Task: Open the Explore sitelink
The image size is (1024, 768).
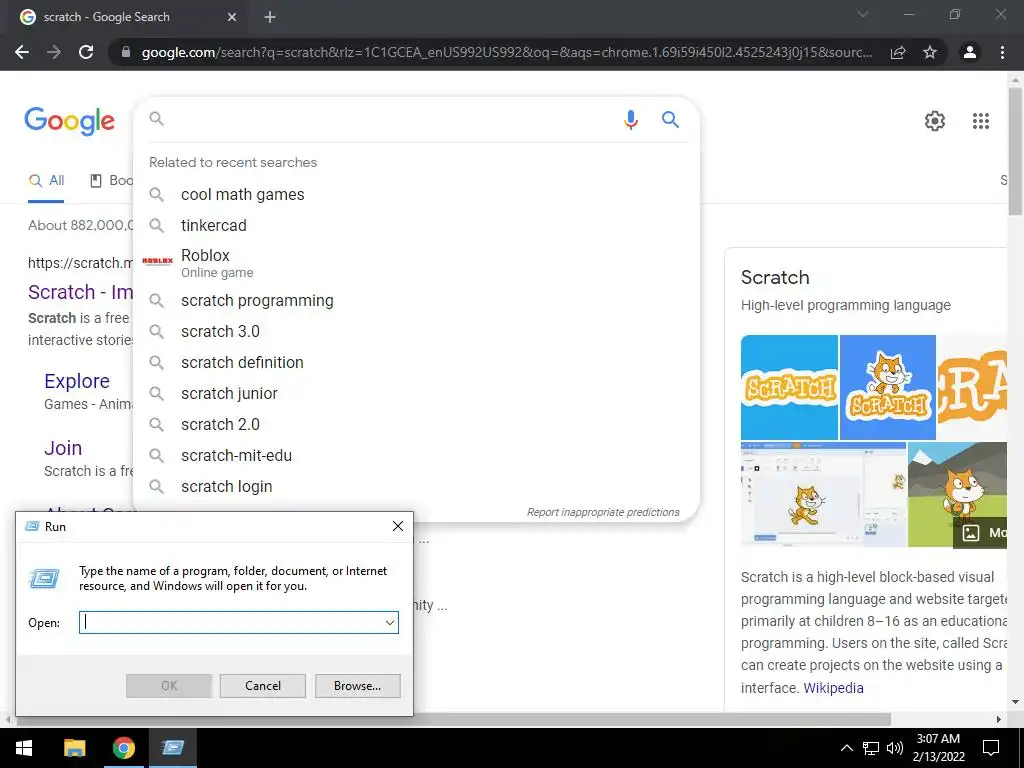Action: [x=77, y=381]
